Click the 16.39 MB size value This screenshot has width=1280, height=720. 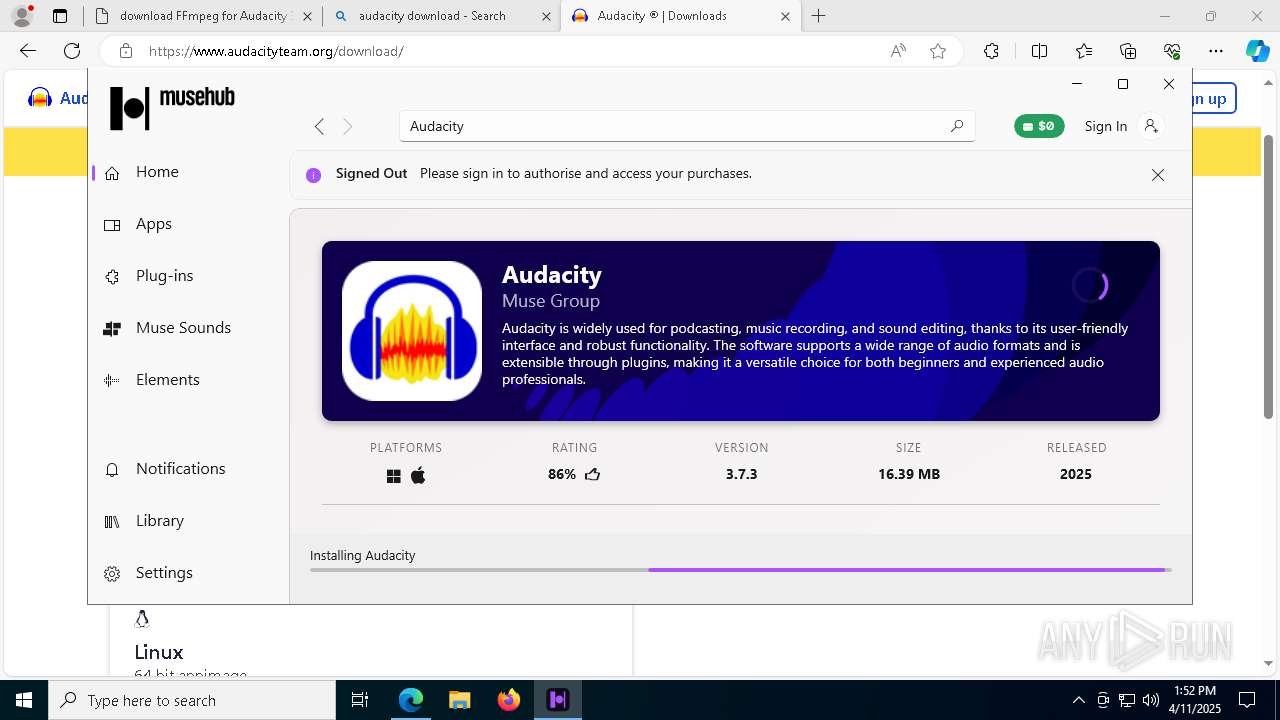pos(909,474)
